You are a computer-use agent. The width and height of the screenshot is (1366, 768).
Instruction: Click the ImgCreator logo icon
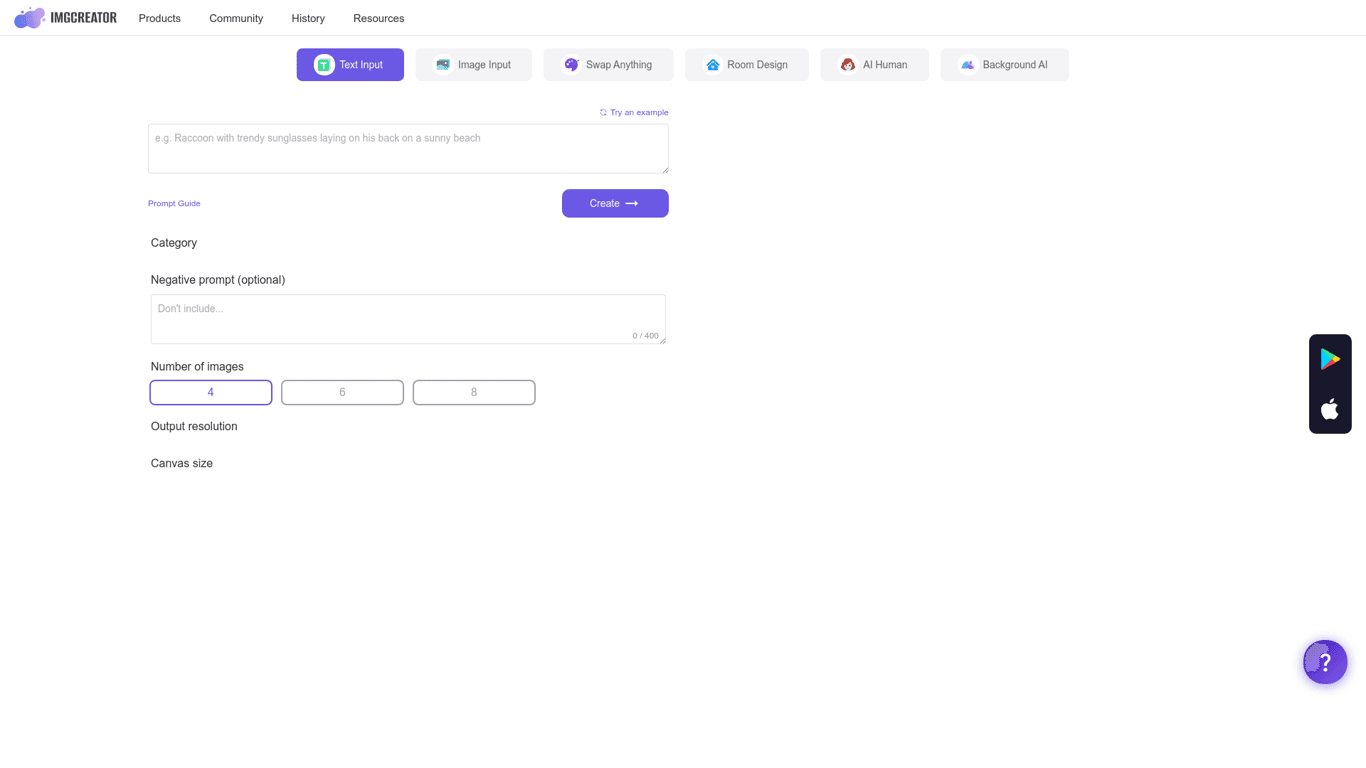[29, 18]
